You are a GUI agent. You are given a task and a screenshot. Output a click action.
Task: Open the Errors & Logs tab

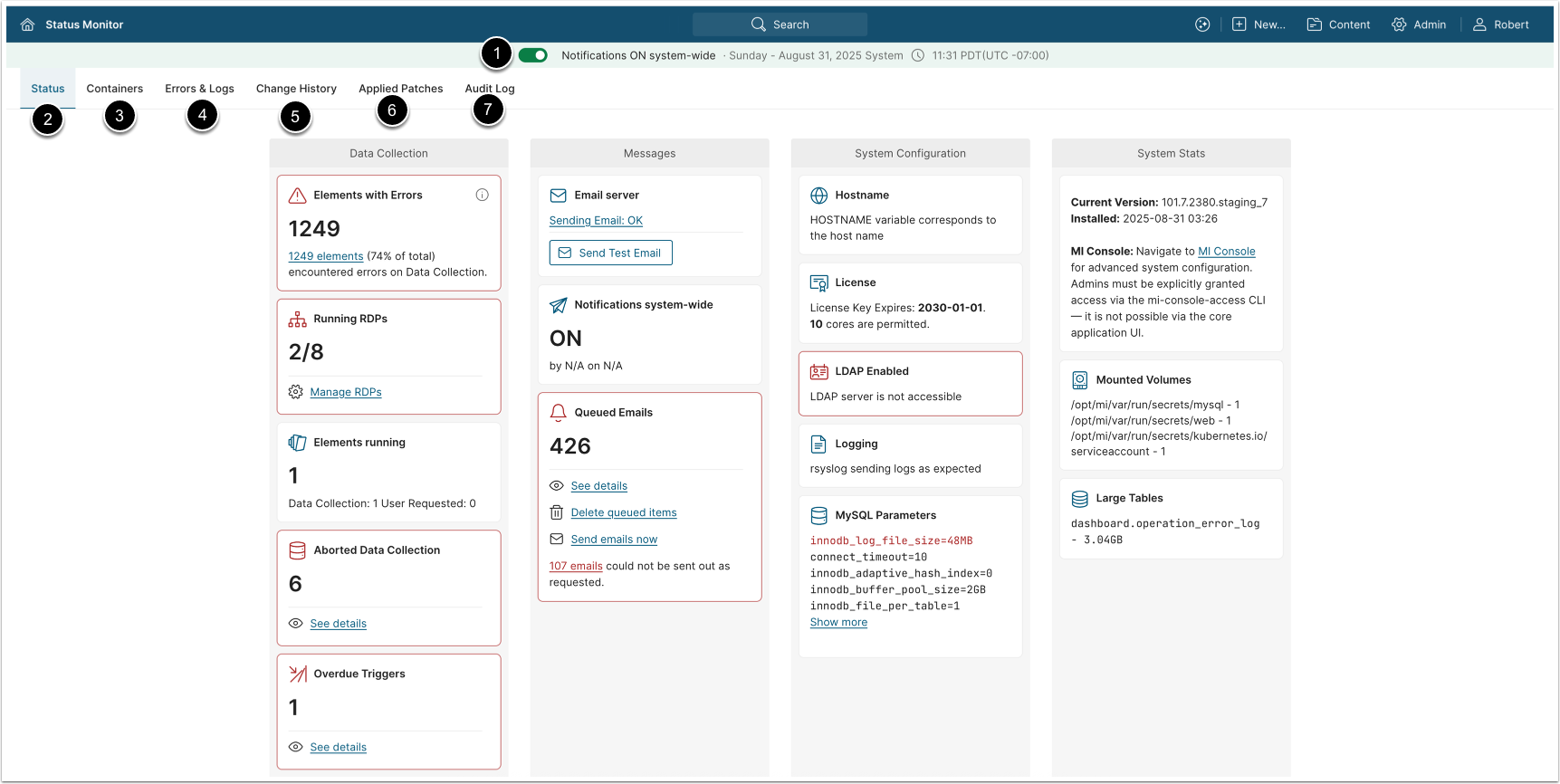199,89
